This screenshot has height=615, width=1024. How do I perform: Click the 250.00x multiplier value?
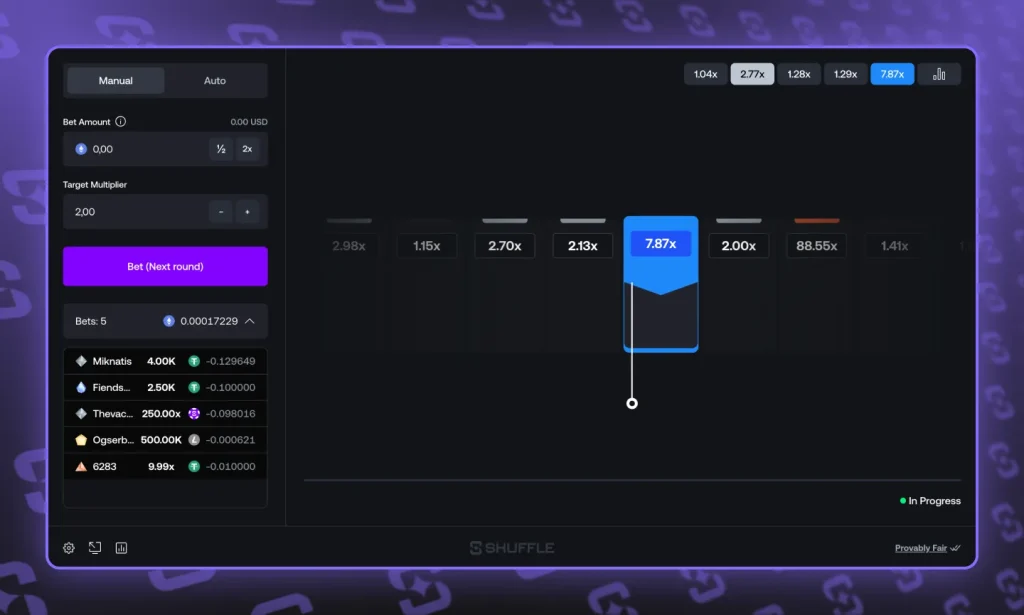(x=161, y=413)
